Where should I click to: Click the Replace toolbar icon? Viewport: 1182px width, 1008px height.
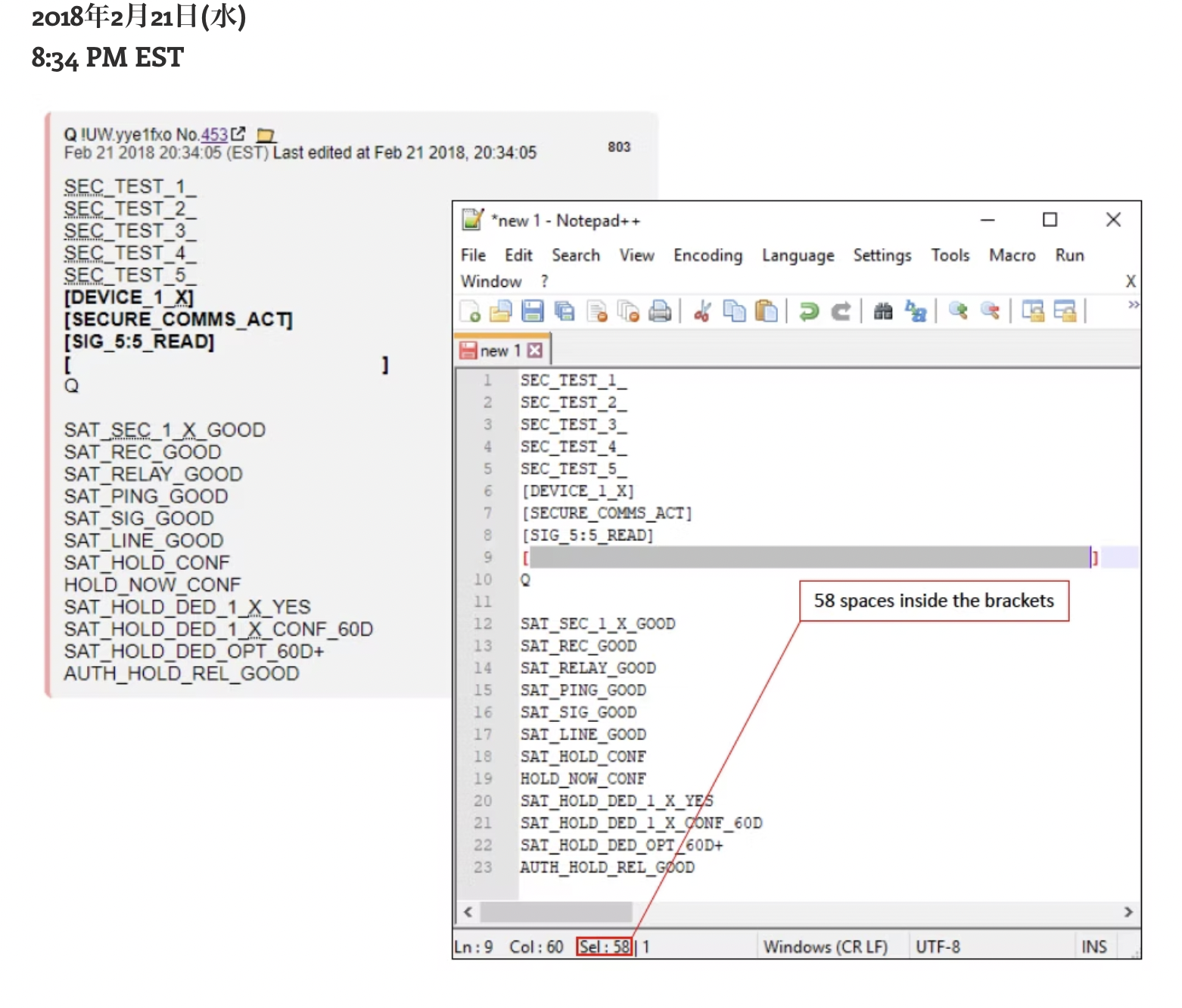[916, 311]
